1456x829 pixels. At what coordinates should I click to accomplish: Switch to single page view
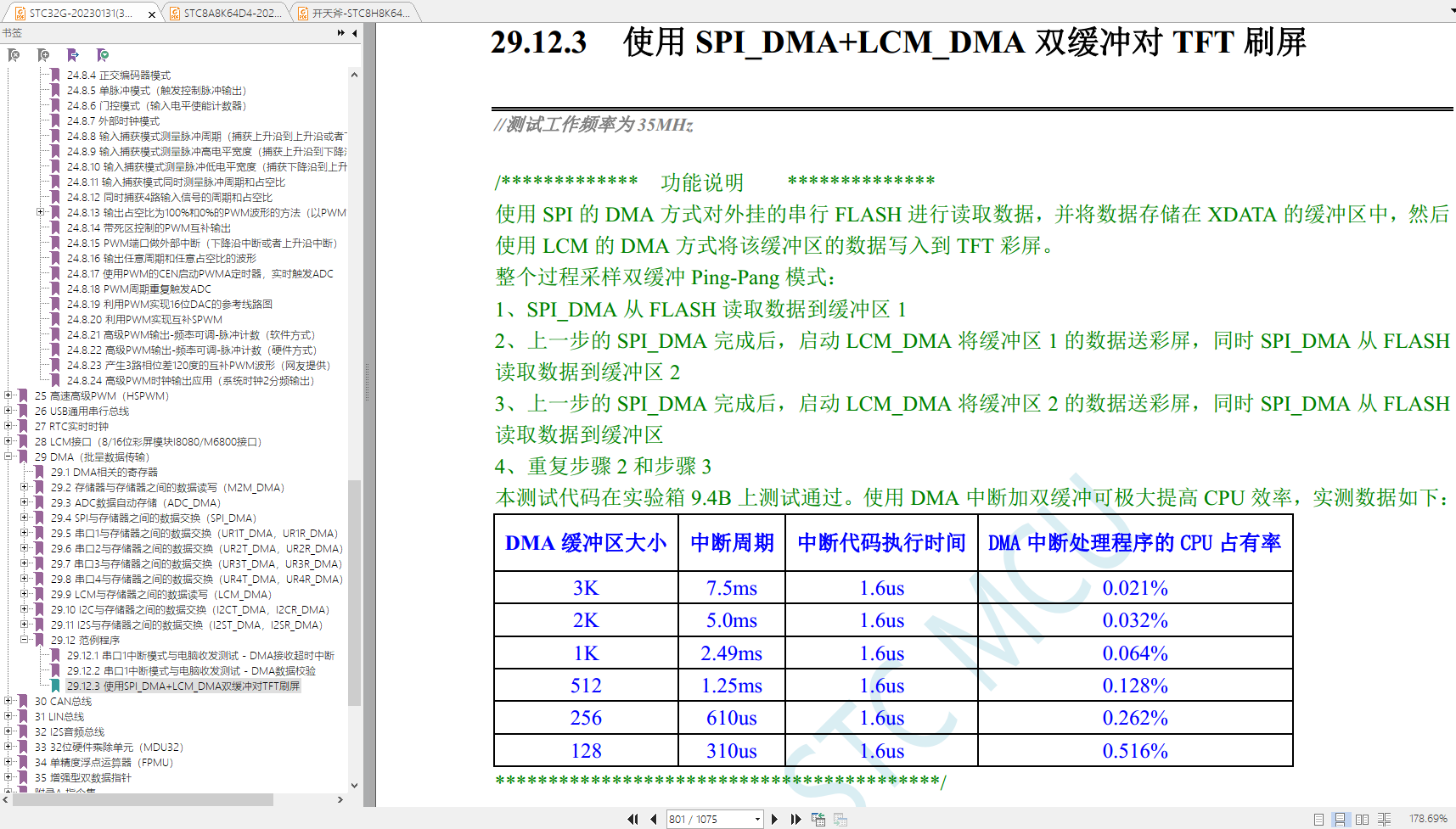(1318, 819)
